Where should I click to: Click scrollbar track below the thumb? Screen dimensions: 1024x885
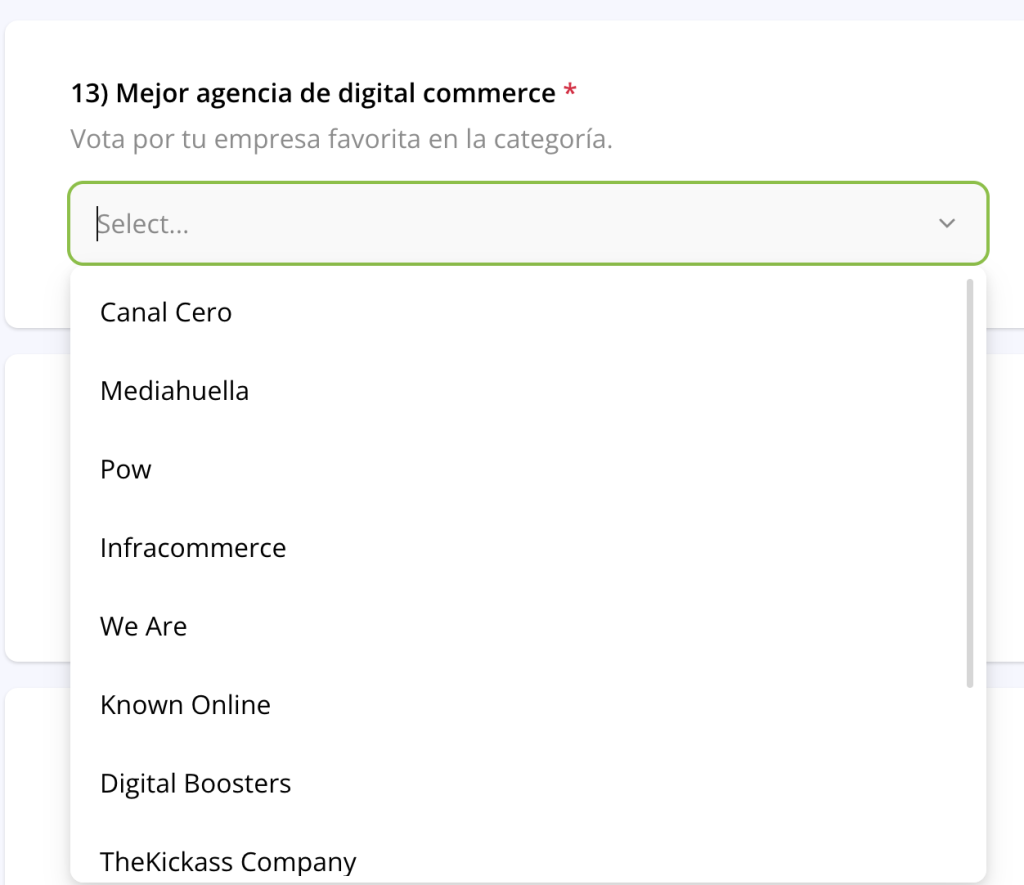click(970, 780)
